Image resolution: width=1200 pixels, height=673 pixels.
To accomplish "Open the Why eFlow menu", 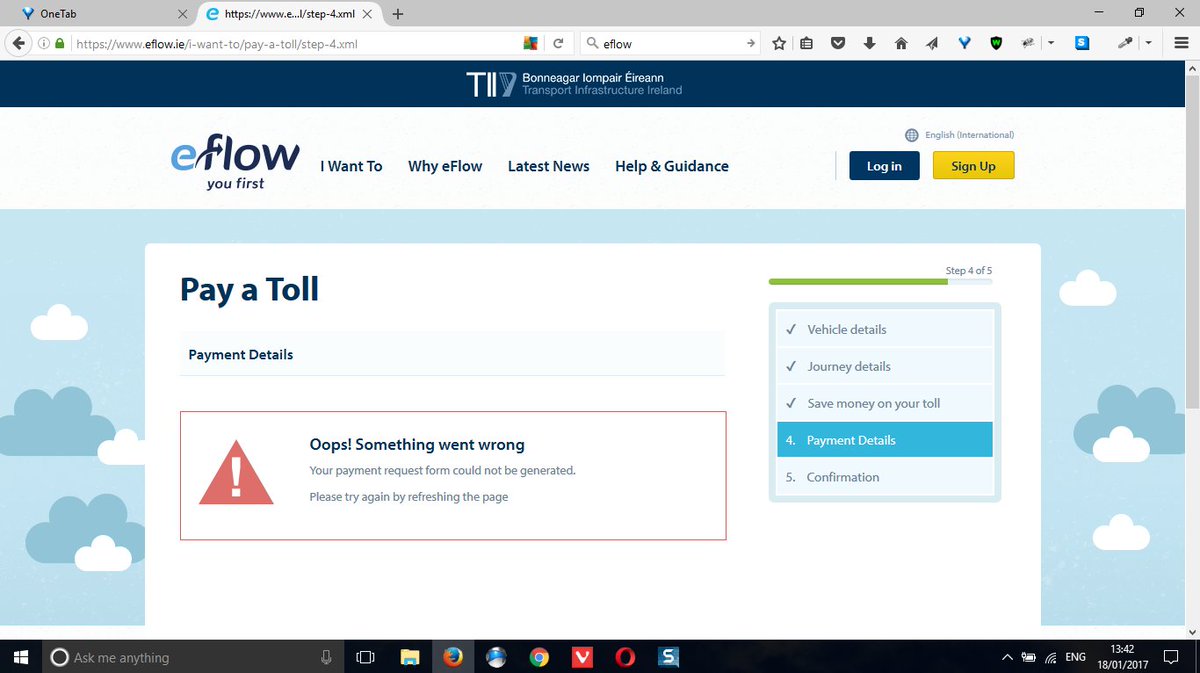I will click(x=445, y=166).
